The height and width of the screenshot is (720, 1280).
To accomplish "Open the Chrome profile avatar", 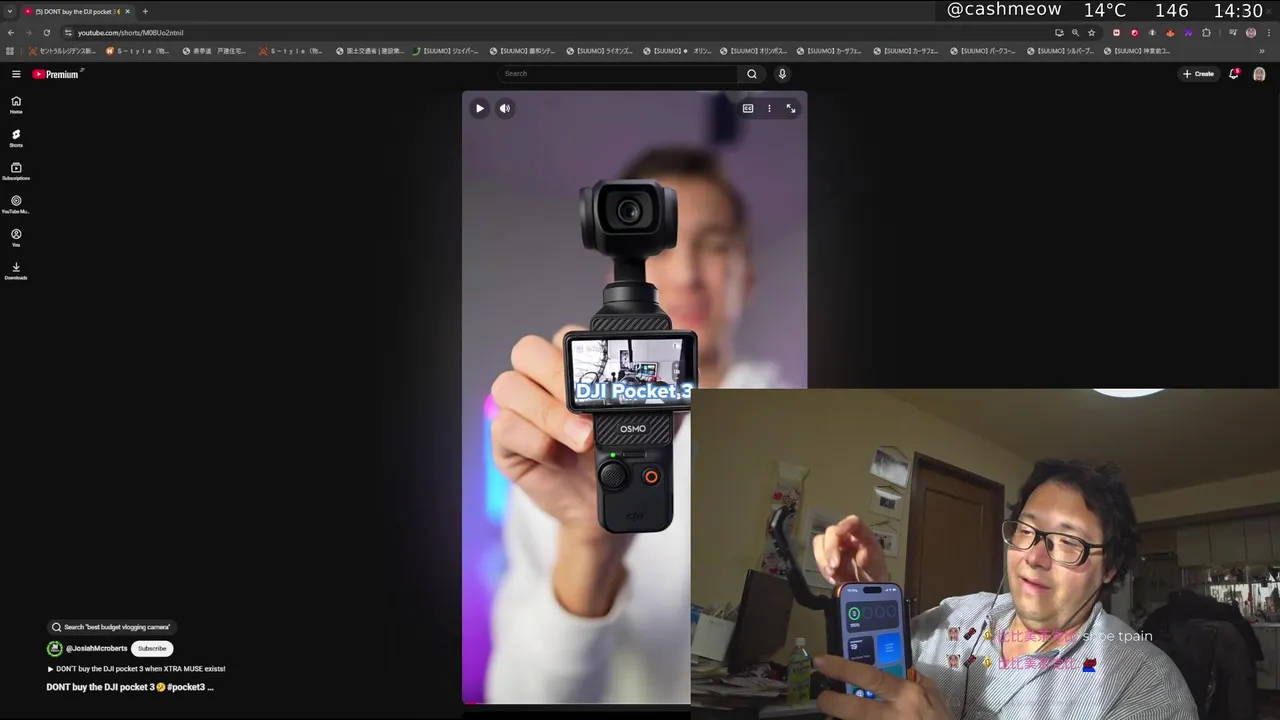I will click(x=1251, y=32).
